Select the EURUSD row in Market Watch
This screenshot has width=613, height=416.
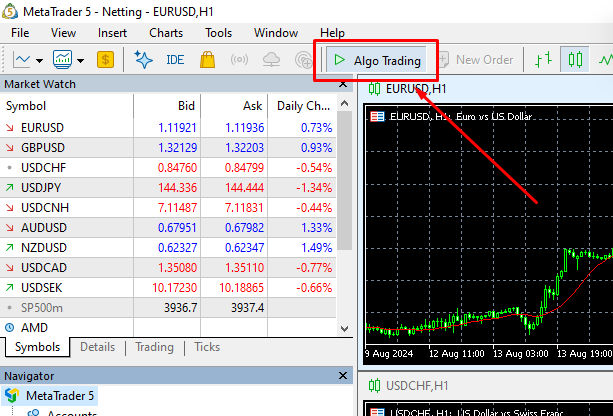pyautogui.click(x=168, y=128)
